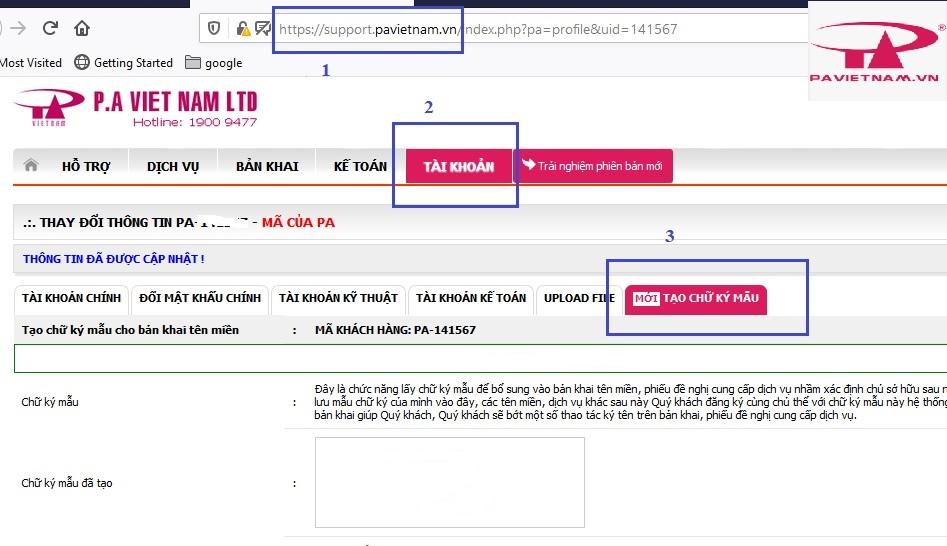Viewport: 947px width, 546px height.
Task: Switch to TÀI KHOẢN KỸ THUẬT tab
Action: [x=338, y=298]
